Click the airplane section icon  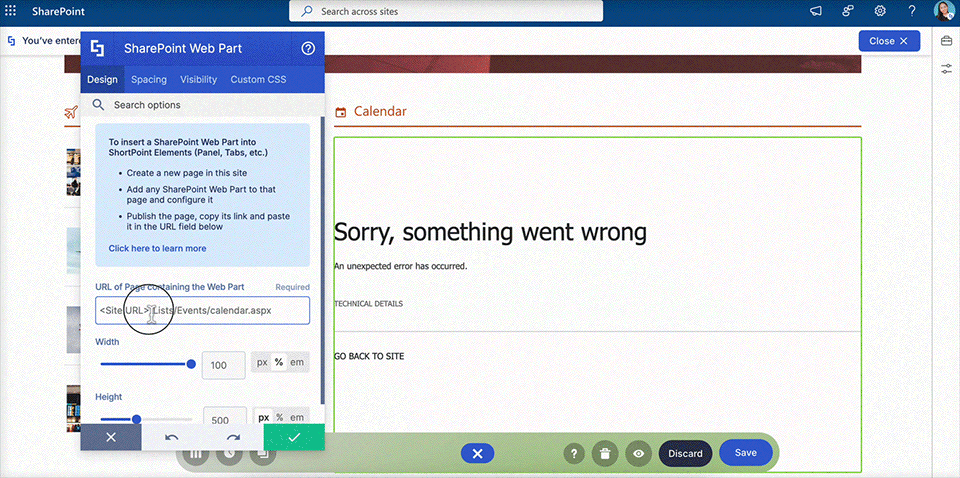72,112
